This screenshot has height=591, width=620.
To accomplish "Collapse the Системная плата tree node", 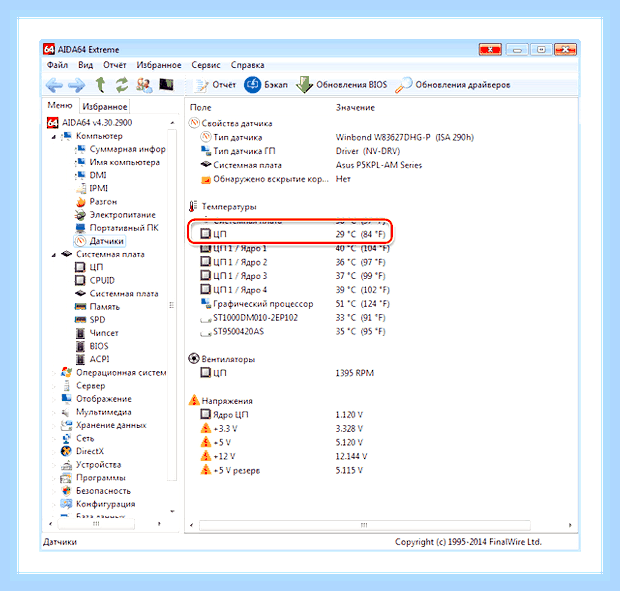I will click(53, 255).
